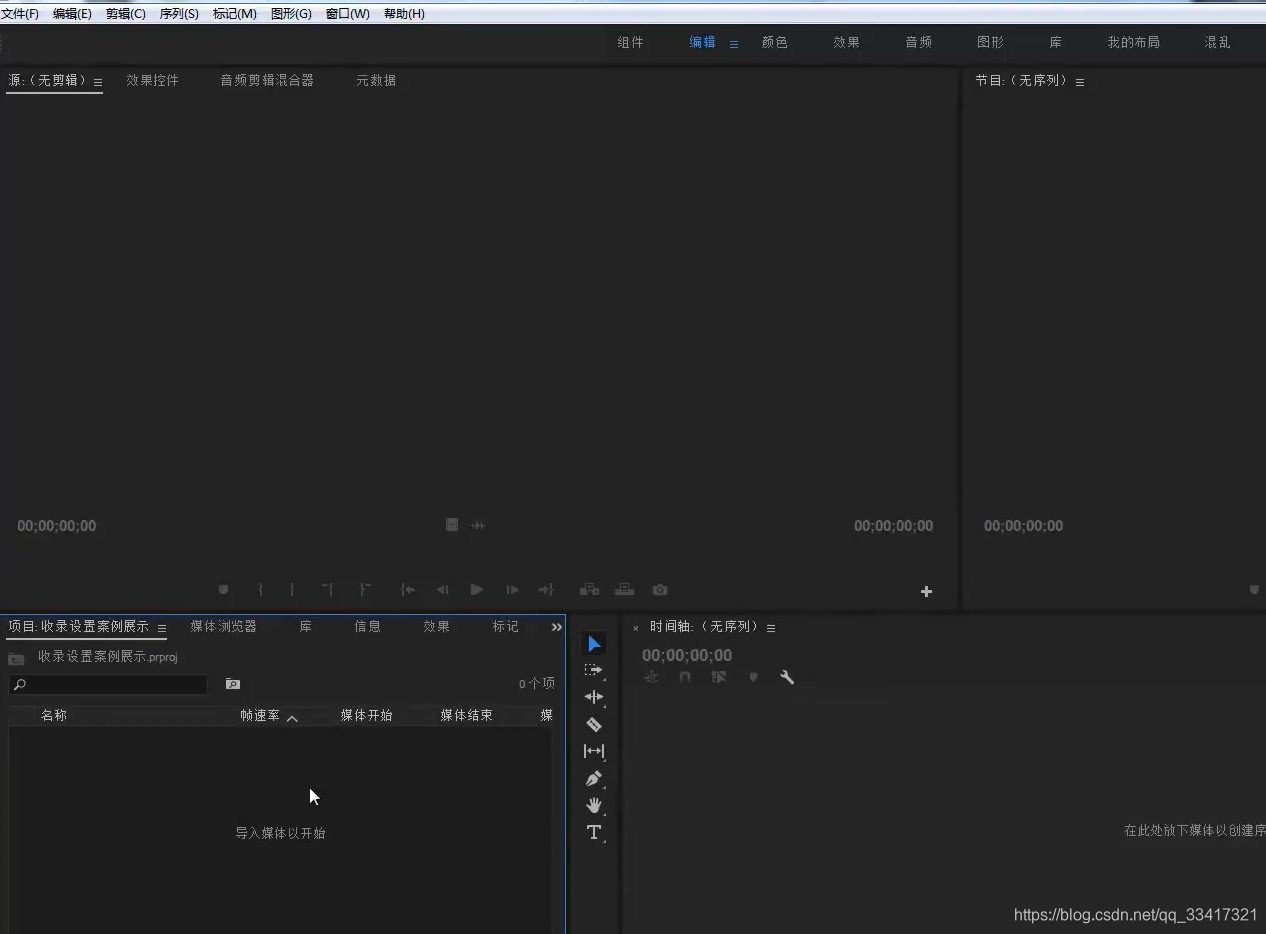
Task: Click project folder icon beside 收录设置案例展示.prproj
Action: pyautogui.click(x=16, y=659)
